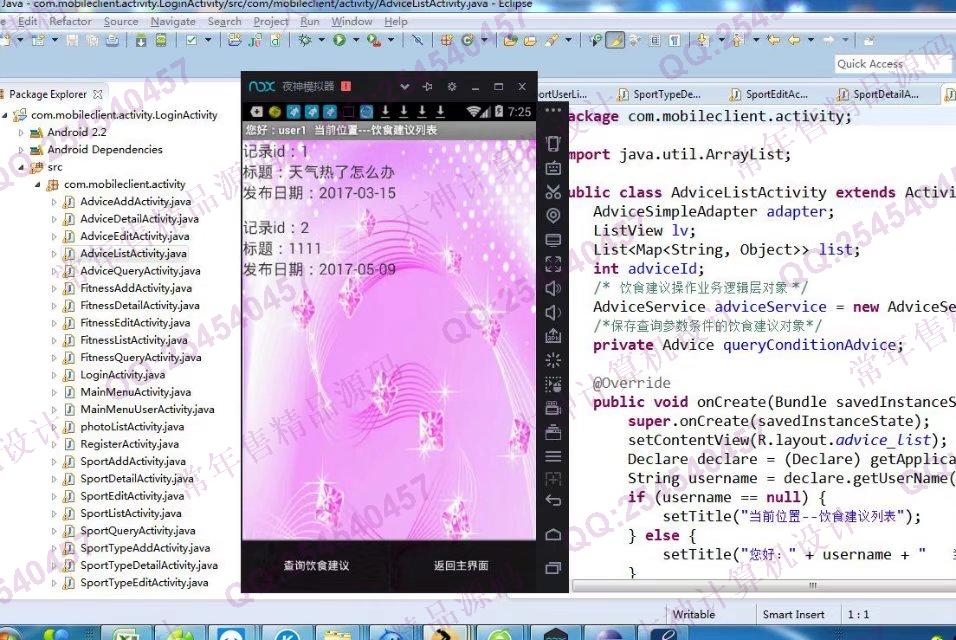Collapse the src folder node
The width and height of the screenshot is (956, 640).
[x=21, y=166]
